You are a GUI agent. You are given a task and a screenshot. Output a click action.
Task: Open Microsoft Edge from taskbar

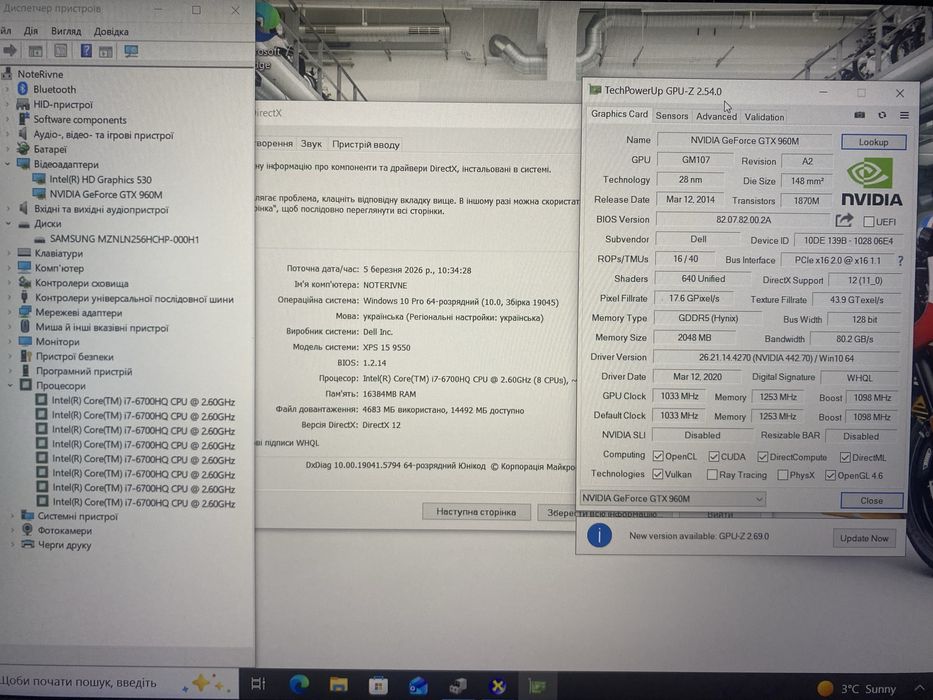[x=299, y=685]
